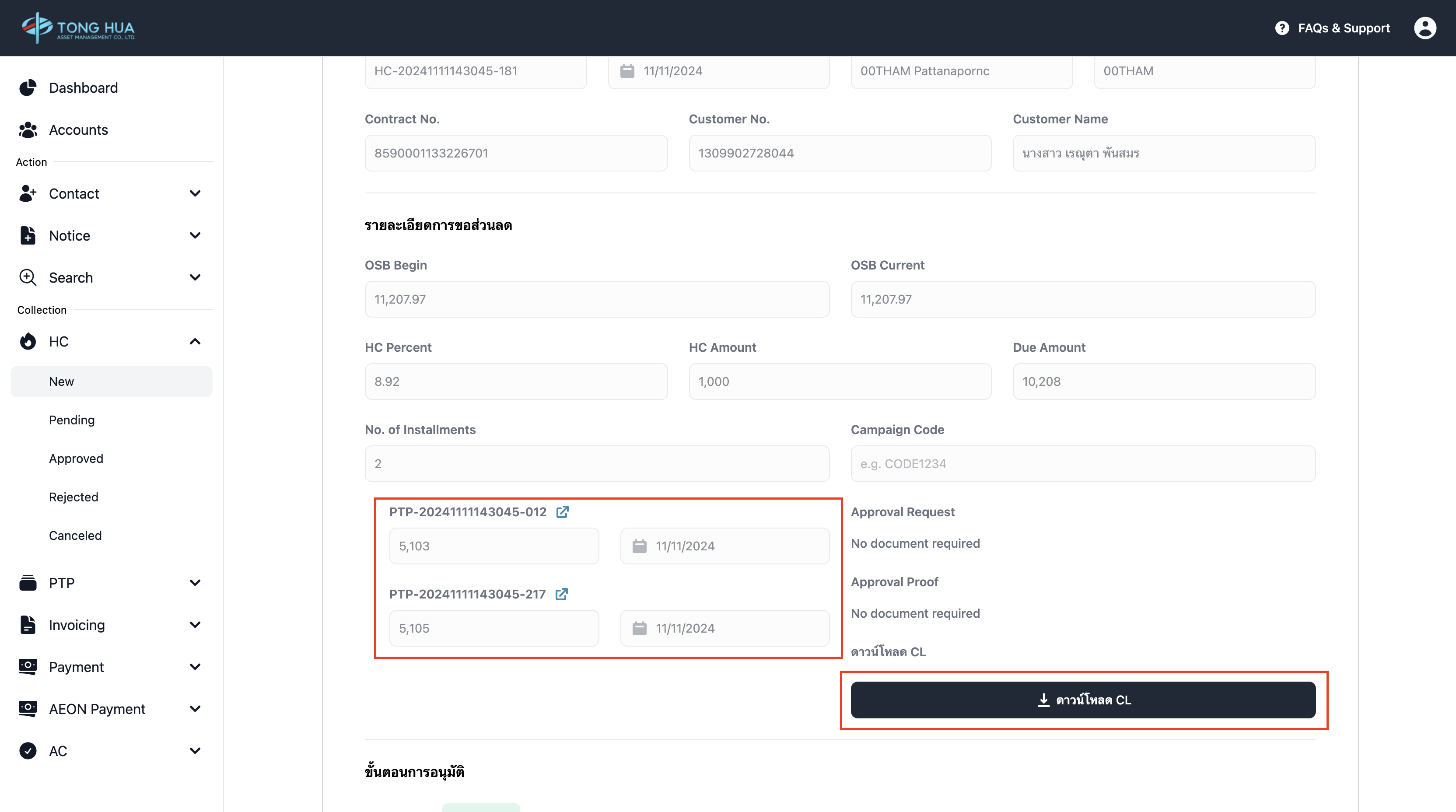1456x812 pixels.
Task: Click calendar icon in first installment date
Action: point(639,546)
